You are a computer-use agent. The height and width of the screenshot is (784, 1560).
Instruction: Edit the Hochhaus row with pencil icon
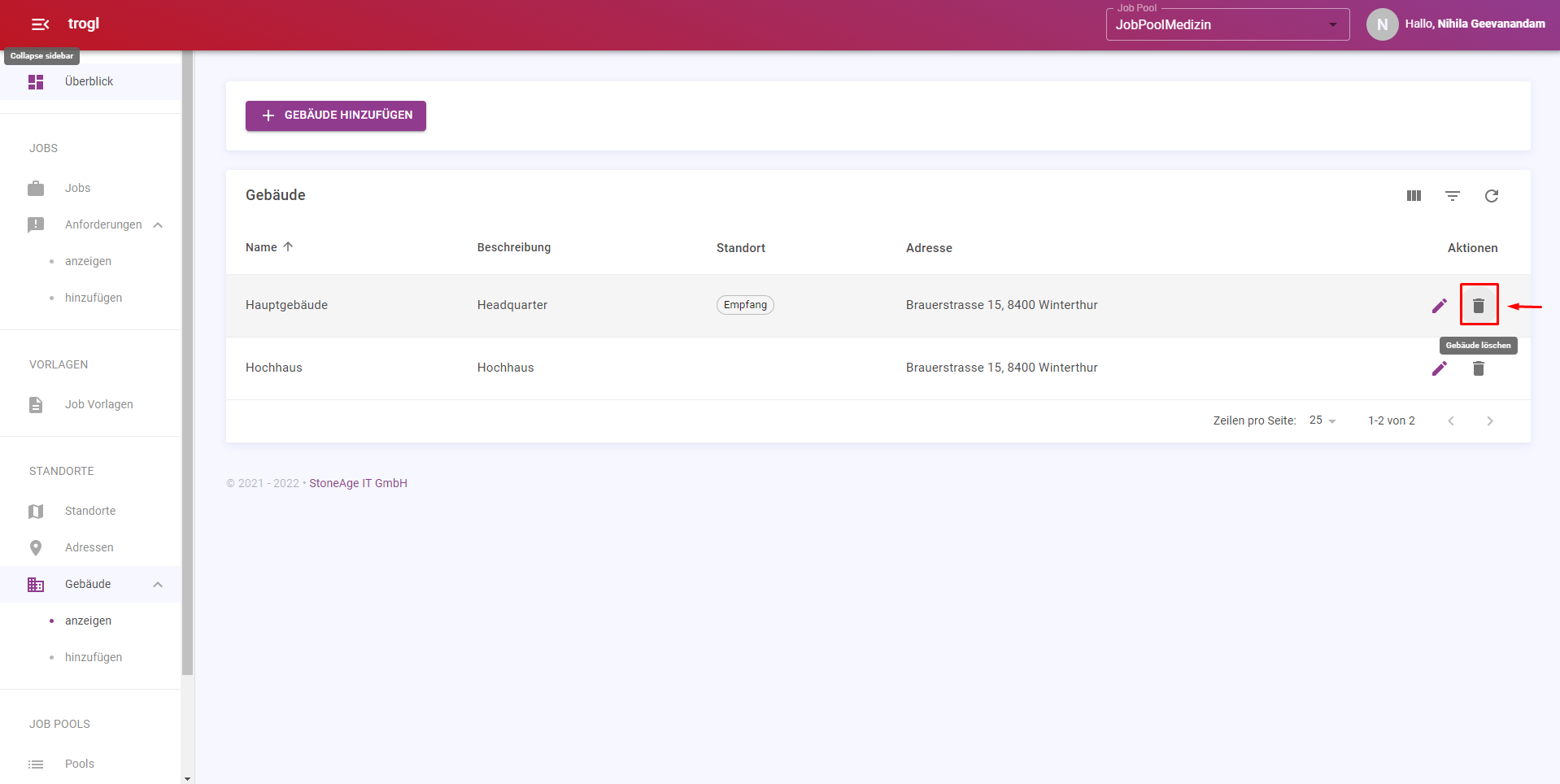[x=1440, y=368]
